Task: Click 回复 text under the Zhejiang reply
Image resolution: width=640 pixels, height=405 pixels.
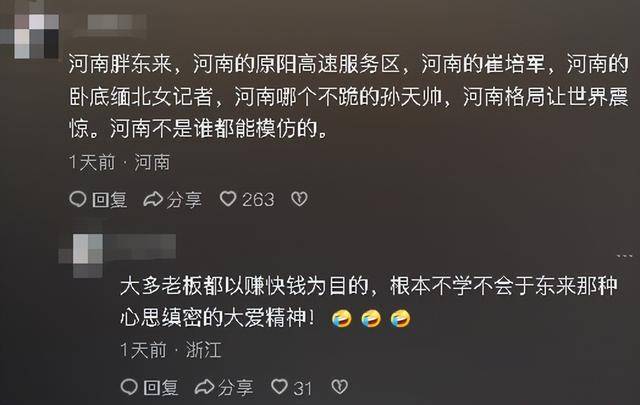Action: pyautogui.click(x=161, y=387)
